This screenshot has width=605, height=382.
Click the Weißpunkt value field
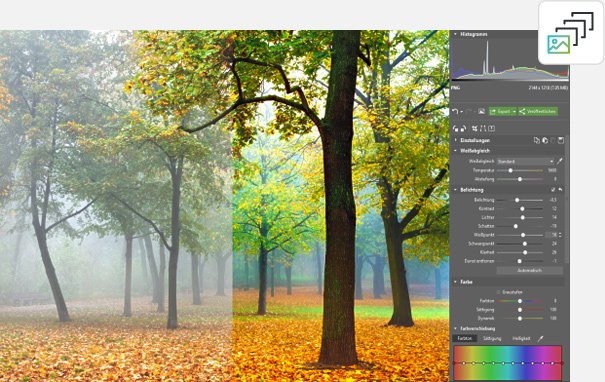click(552, 235)
